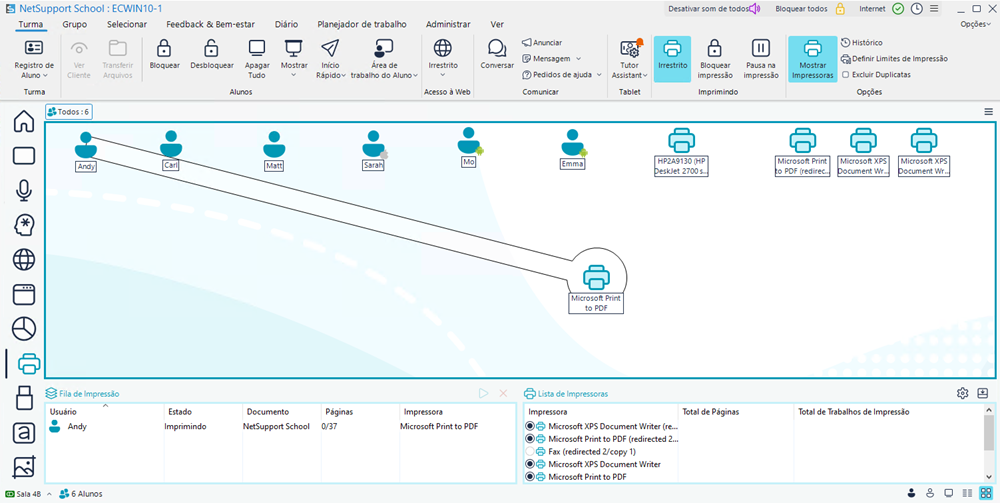Expand Mostrar dropdown arrow
Viewport: 1000px width, 503px height.
pos(294,75)
